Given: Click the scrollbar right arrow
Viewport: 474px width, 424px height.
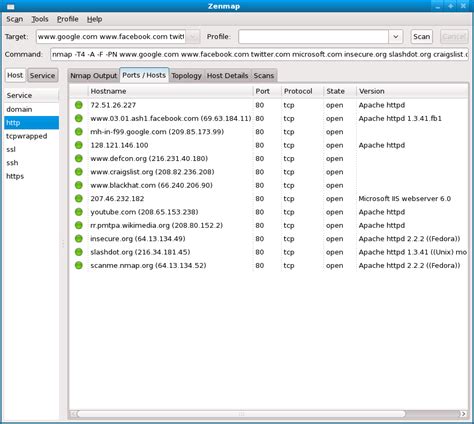Looking at the screenshot, I should tap(463, 414).
